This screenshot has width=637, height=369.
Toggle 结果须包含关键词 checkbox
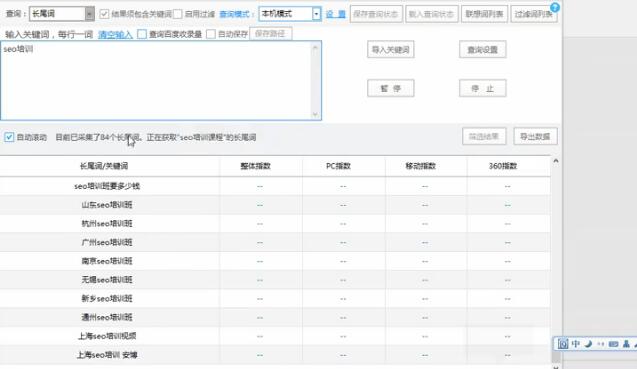(104, 14)
